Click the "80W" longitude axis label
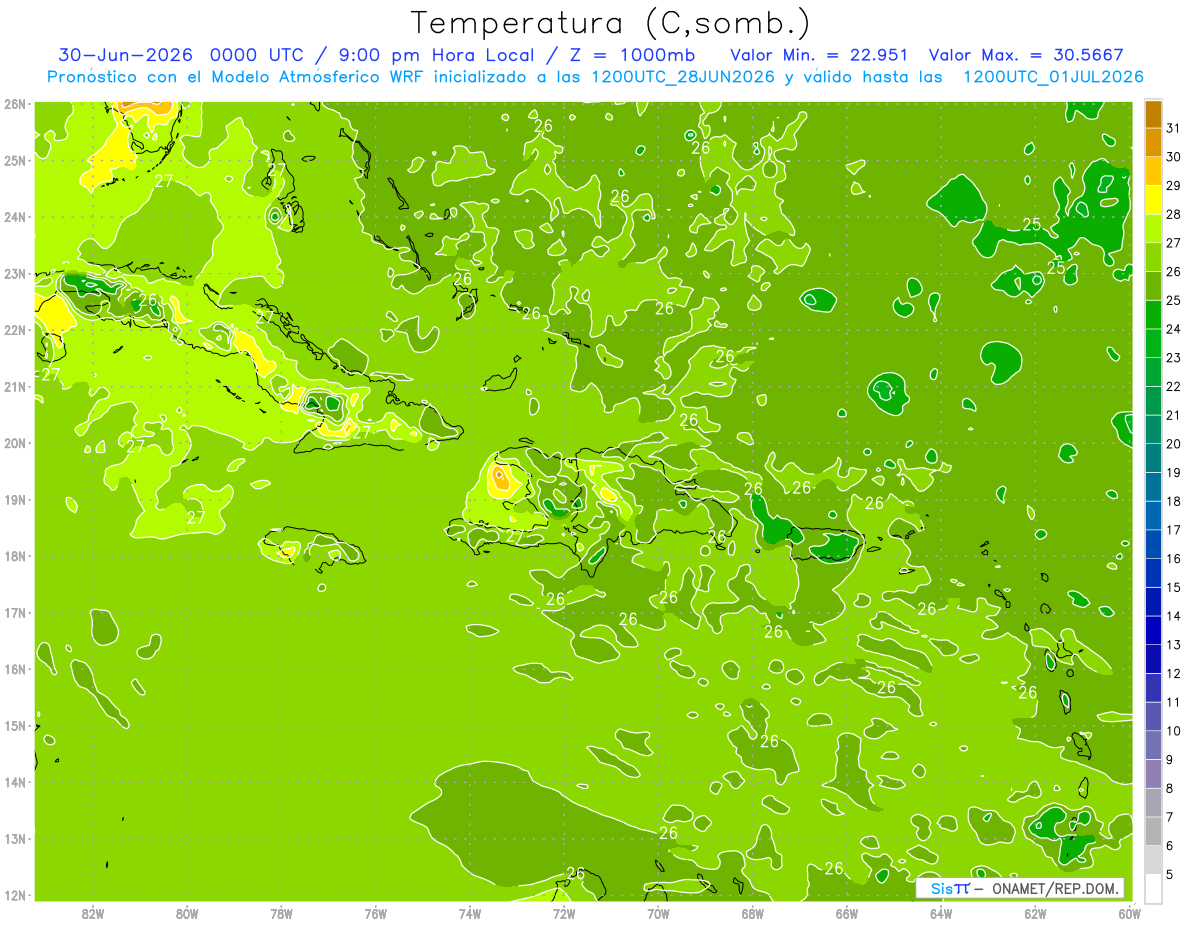The width and height of the screenshot is (1200, 927). (x=187, y=913)
